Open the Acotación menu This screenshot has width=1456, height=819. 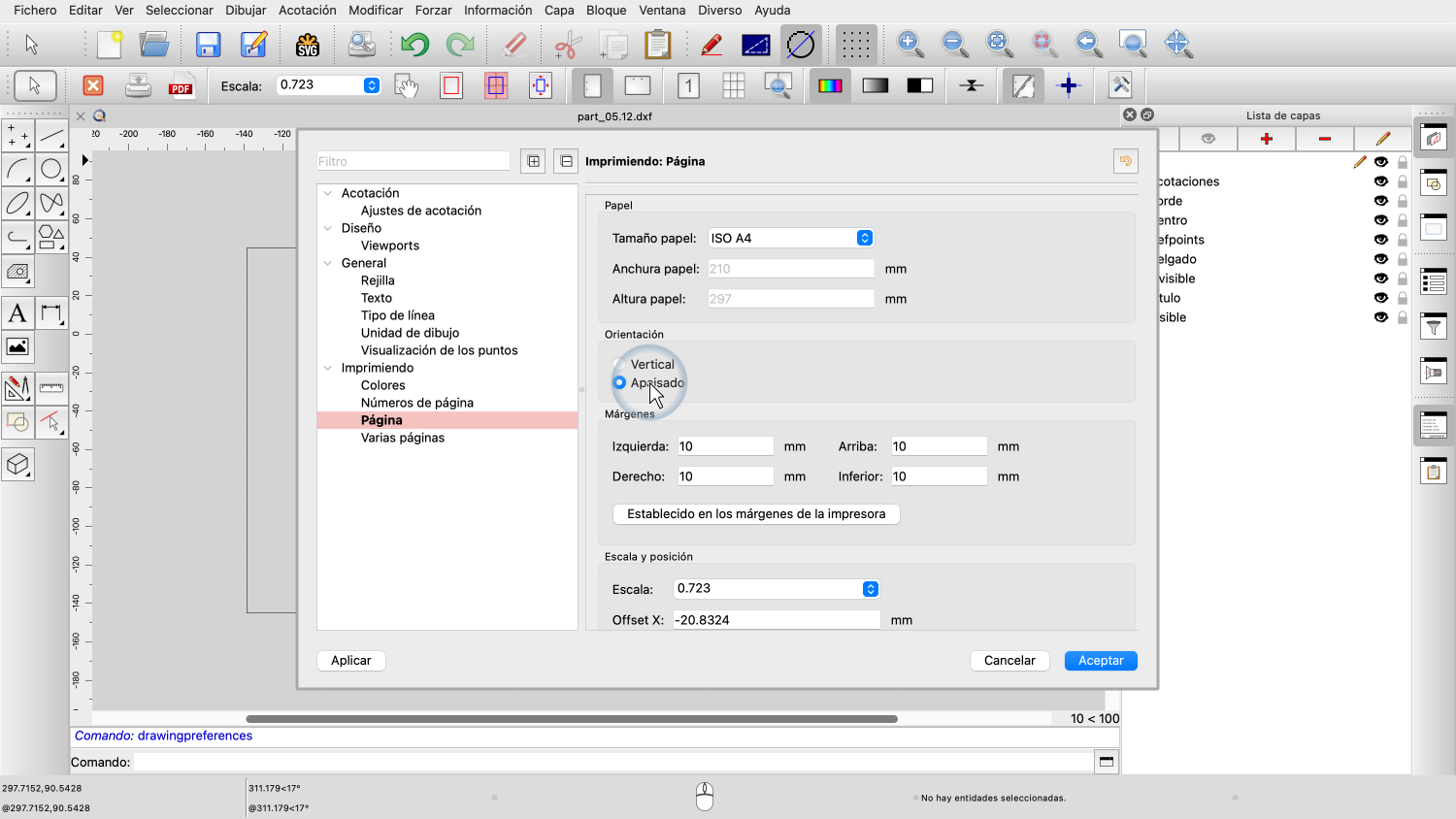click(x=307, y=11)
